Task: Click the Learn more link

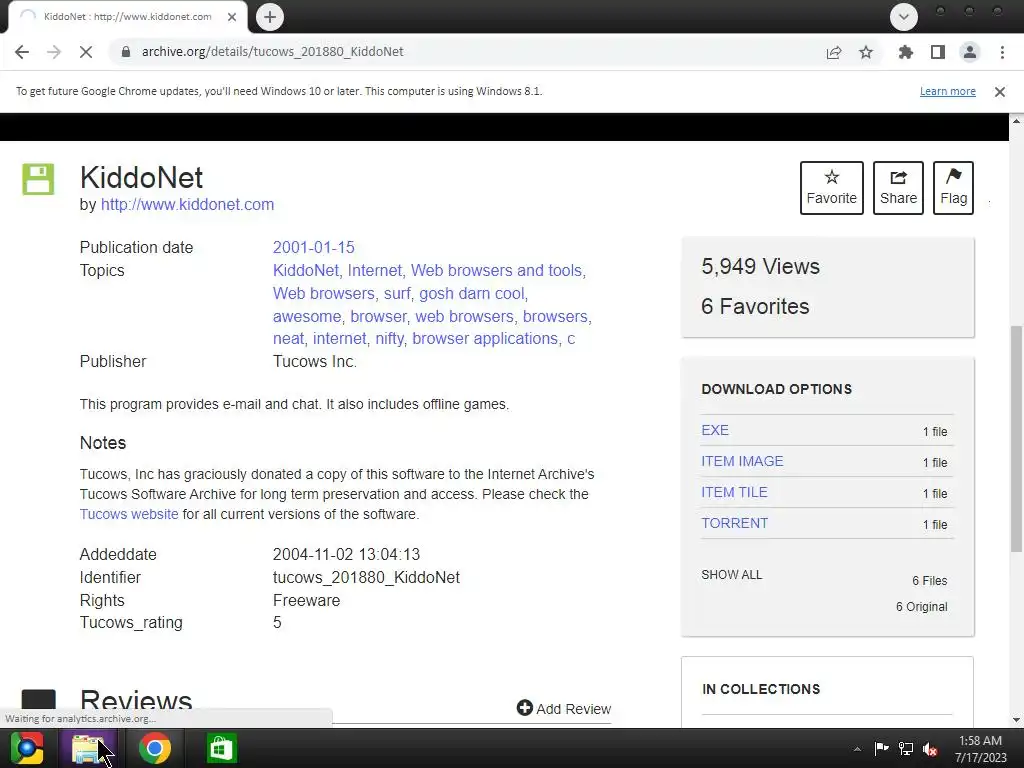Action: [948, 91]
